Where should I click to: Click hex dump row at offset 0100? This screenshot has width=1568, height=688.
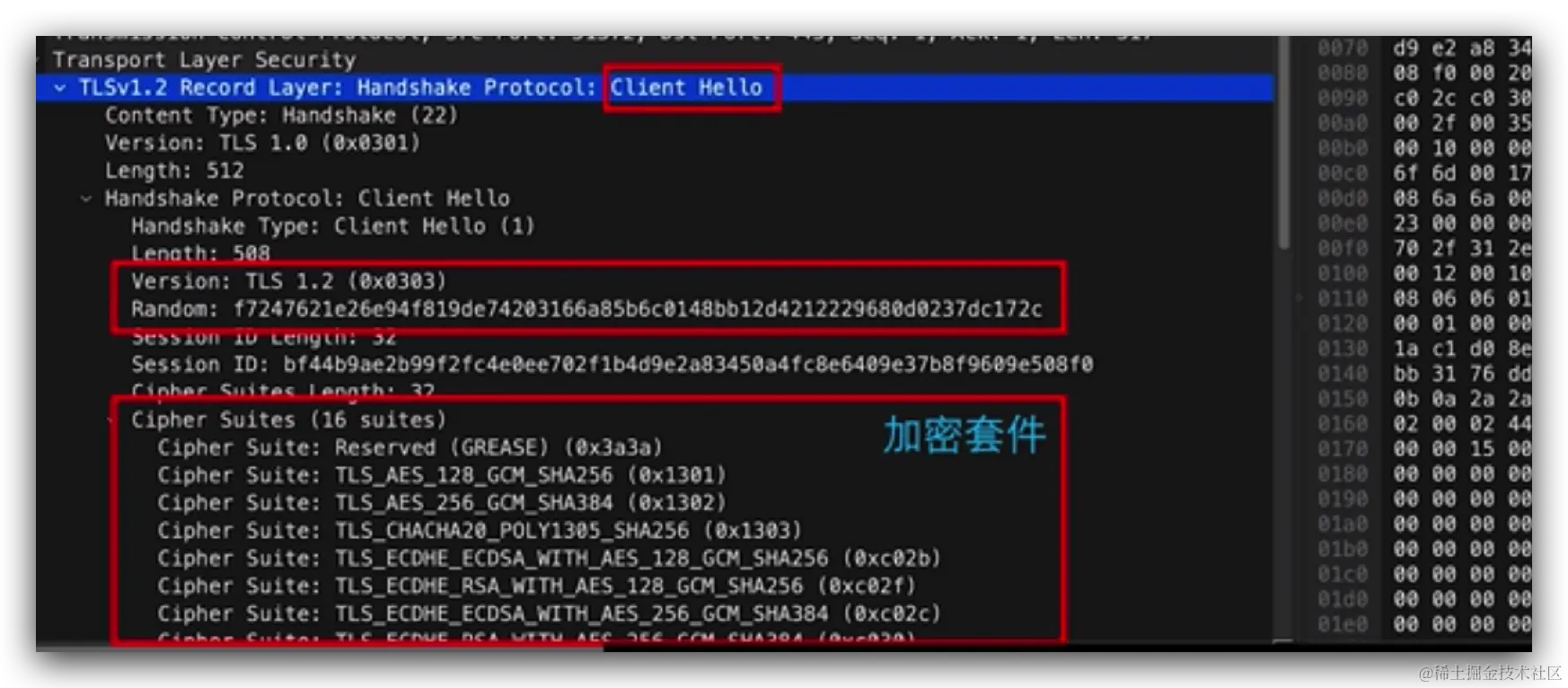1424,273
